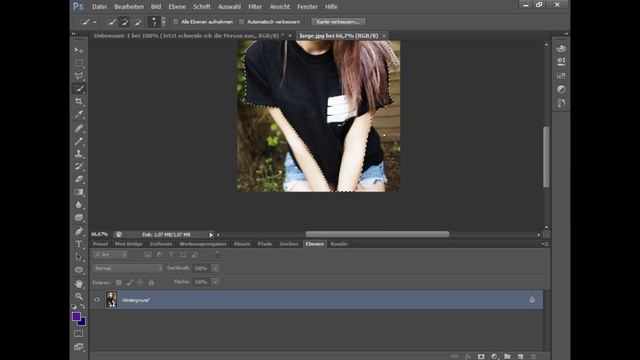The image size is (640, 360).
Task: Toggle pixel layer filter icon
Action: coord(148,255)
